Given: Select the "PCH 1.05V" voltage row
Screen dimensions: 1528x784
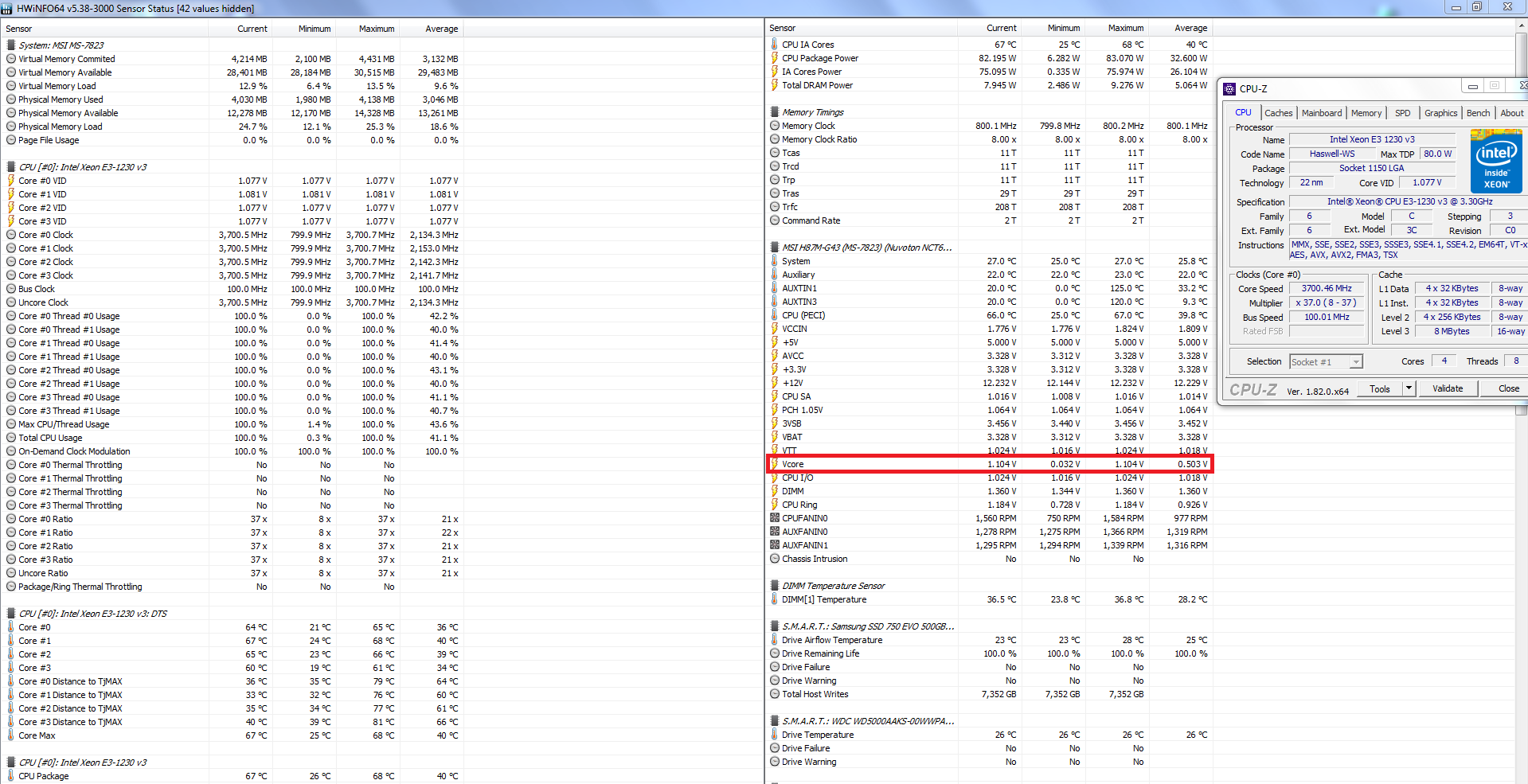Looking at the screenshot, I should click(x=990, y=410).
